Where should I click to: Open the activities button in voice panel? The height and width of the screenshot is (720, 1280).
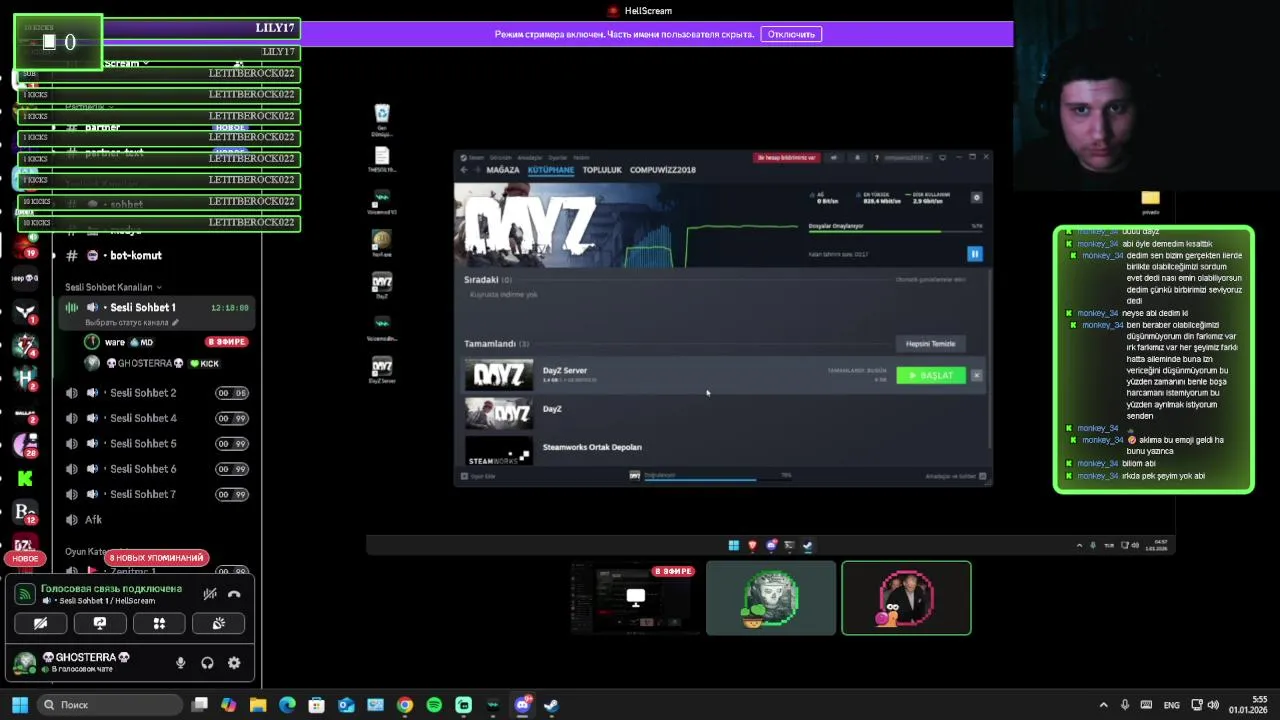159,623
